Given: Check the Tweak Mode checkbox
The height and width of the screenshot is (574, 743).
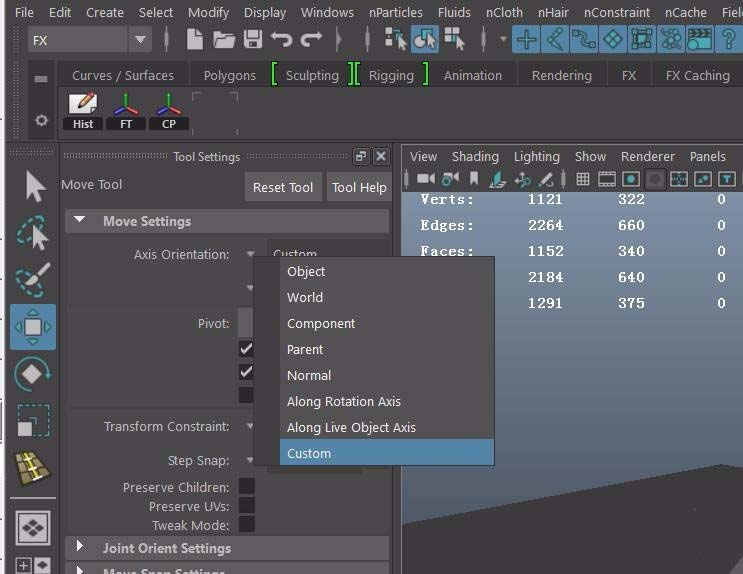Looking at the screenshot, I should (x=246, y=525).
